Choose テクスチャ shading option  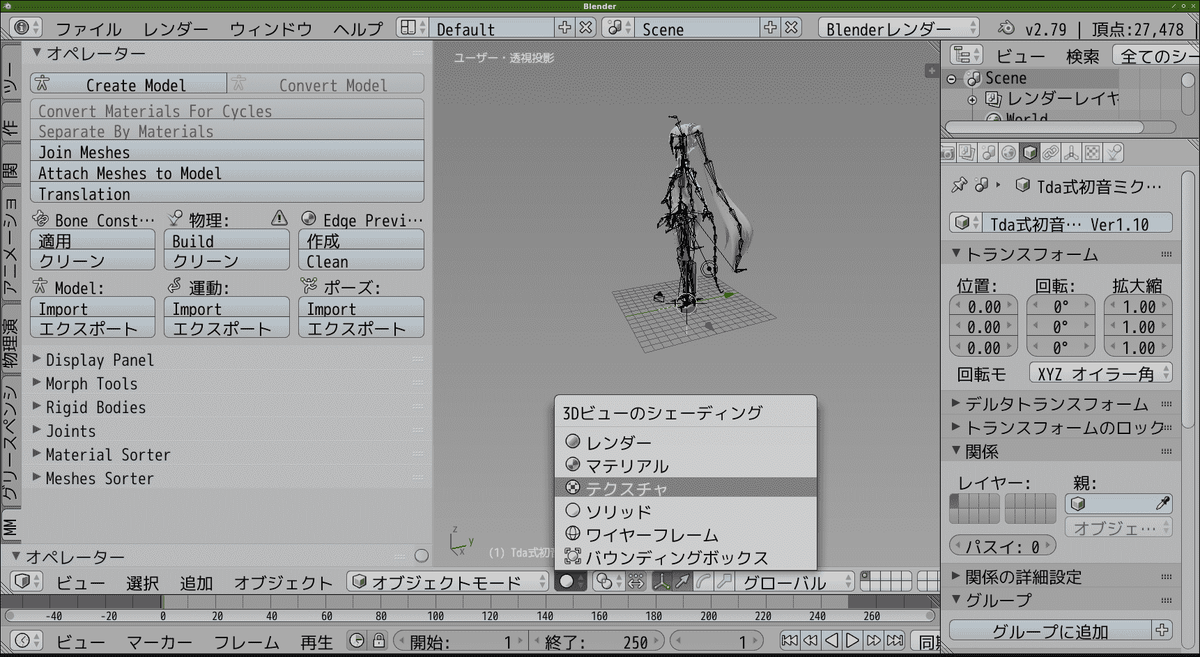pyautogui.click(x=685, y=489)
